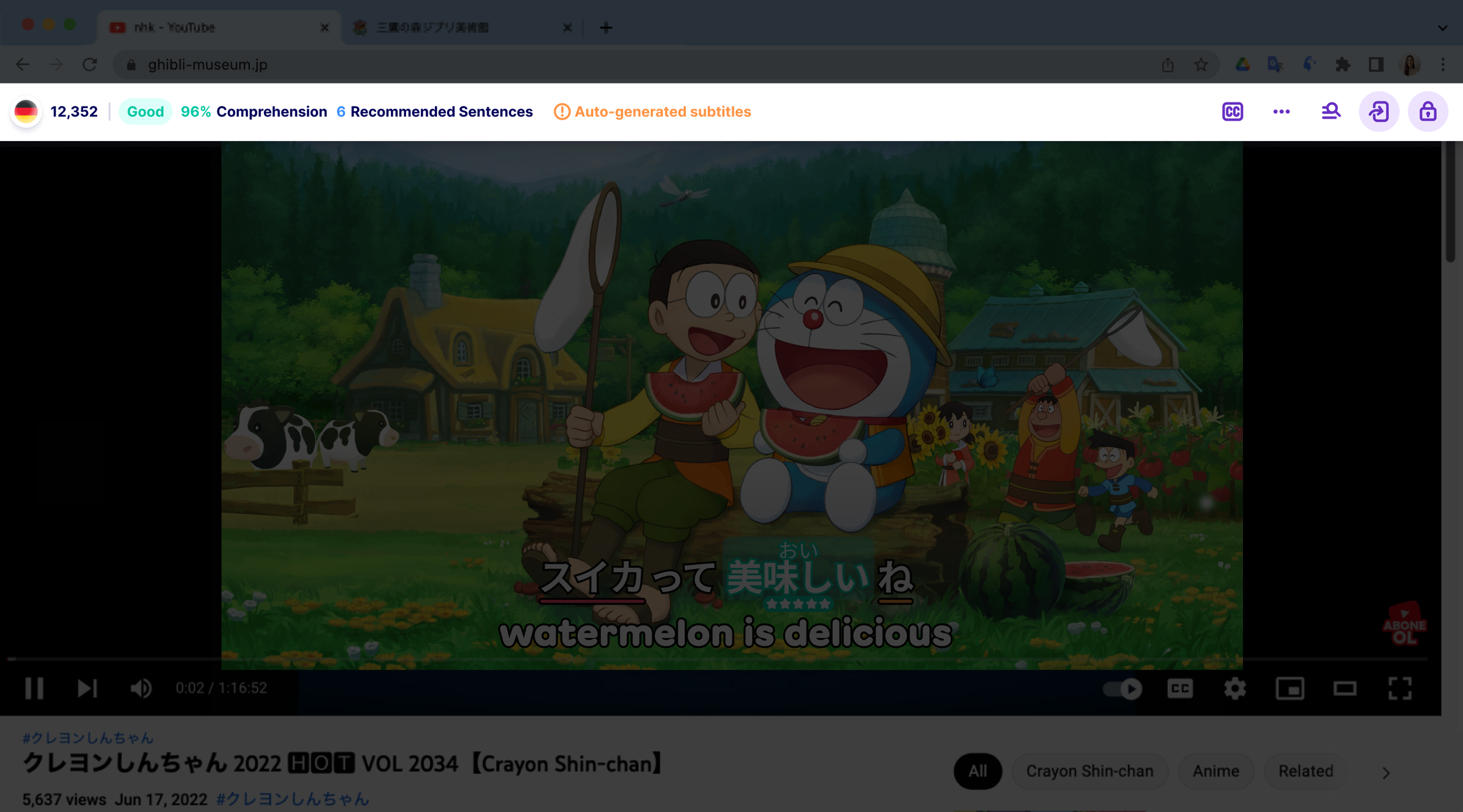
Task: Click the purple lock icon
Action: [x=1427, y=112]
